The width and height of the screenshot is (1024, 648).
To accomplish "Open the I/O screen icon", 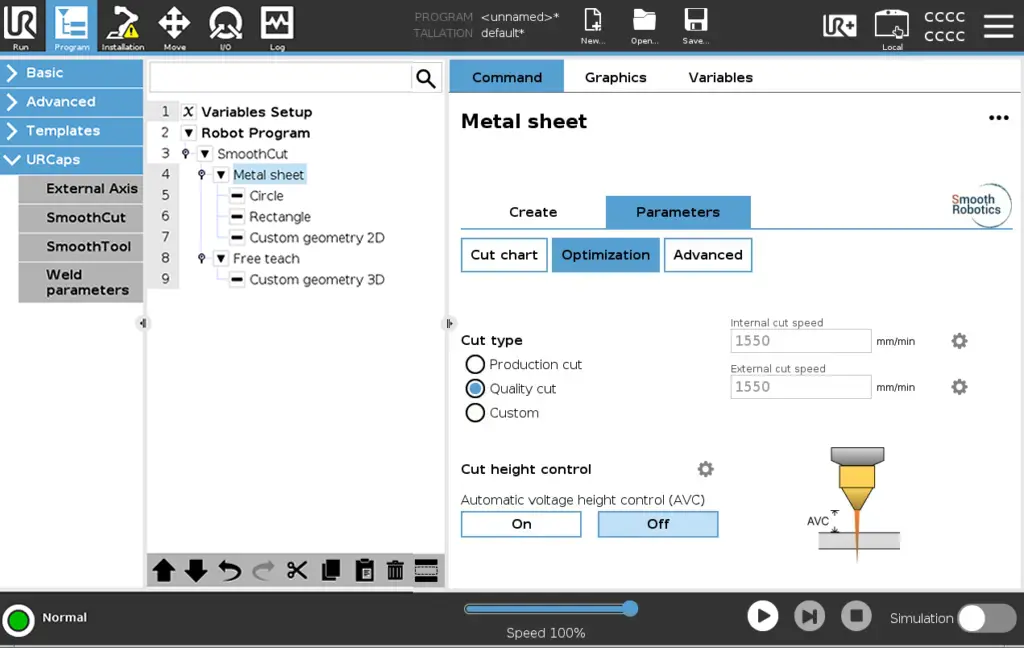I will pos(225,26).
